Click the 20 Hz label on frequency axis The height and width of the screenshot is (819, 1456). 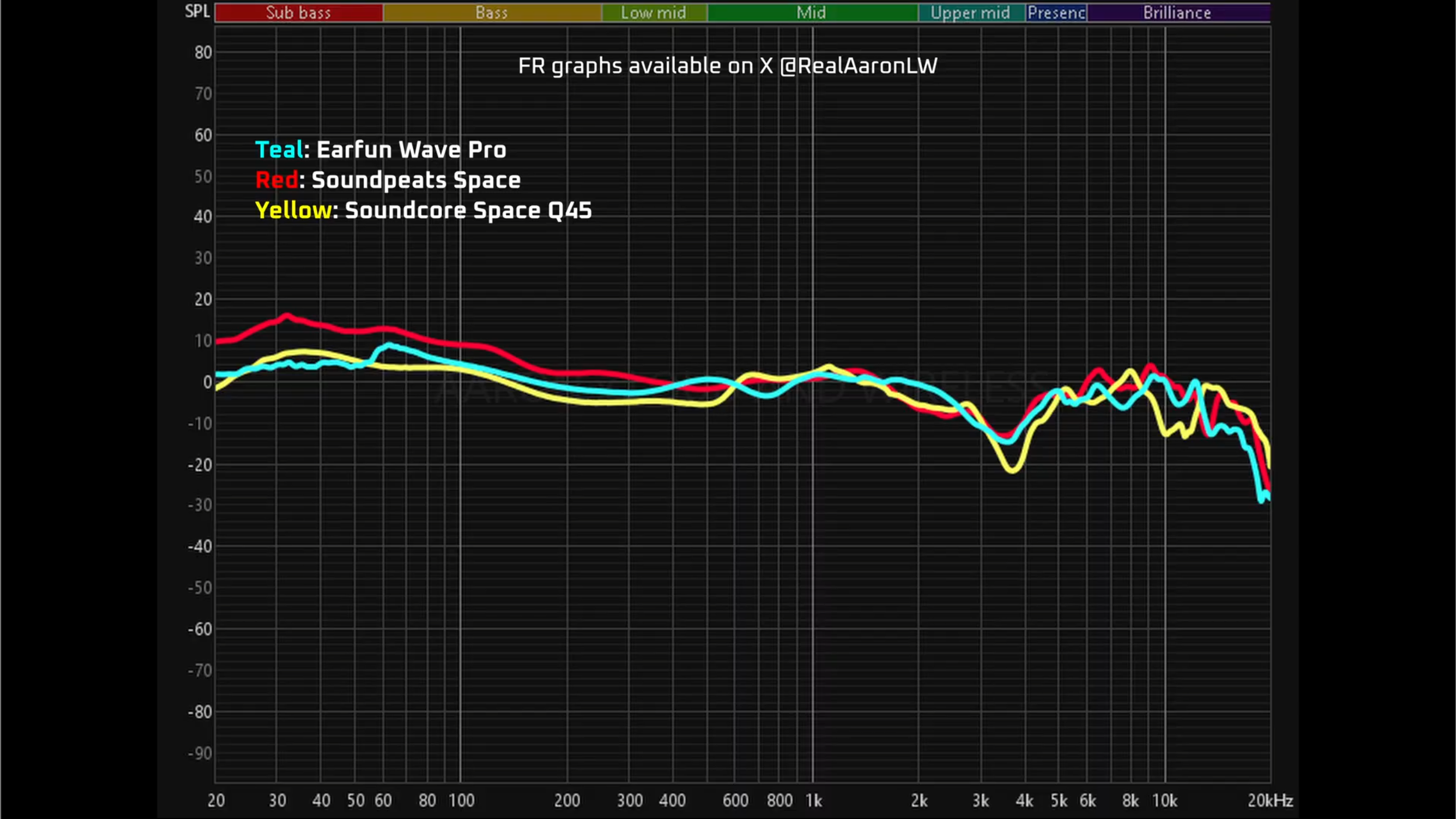pos(216,800)
